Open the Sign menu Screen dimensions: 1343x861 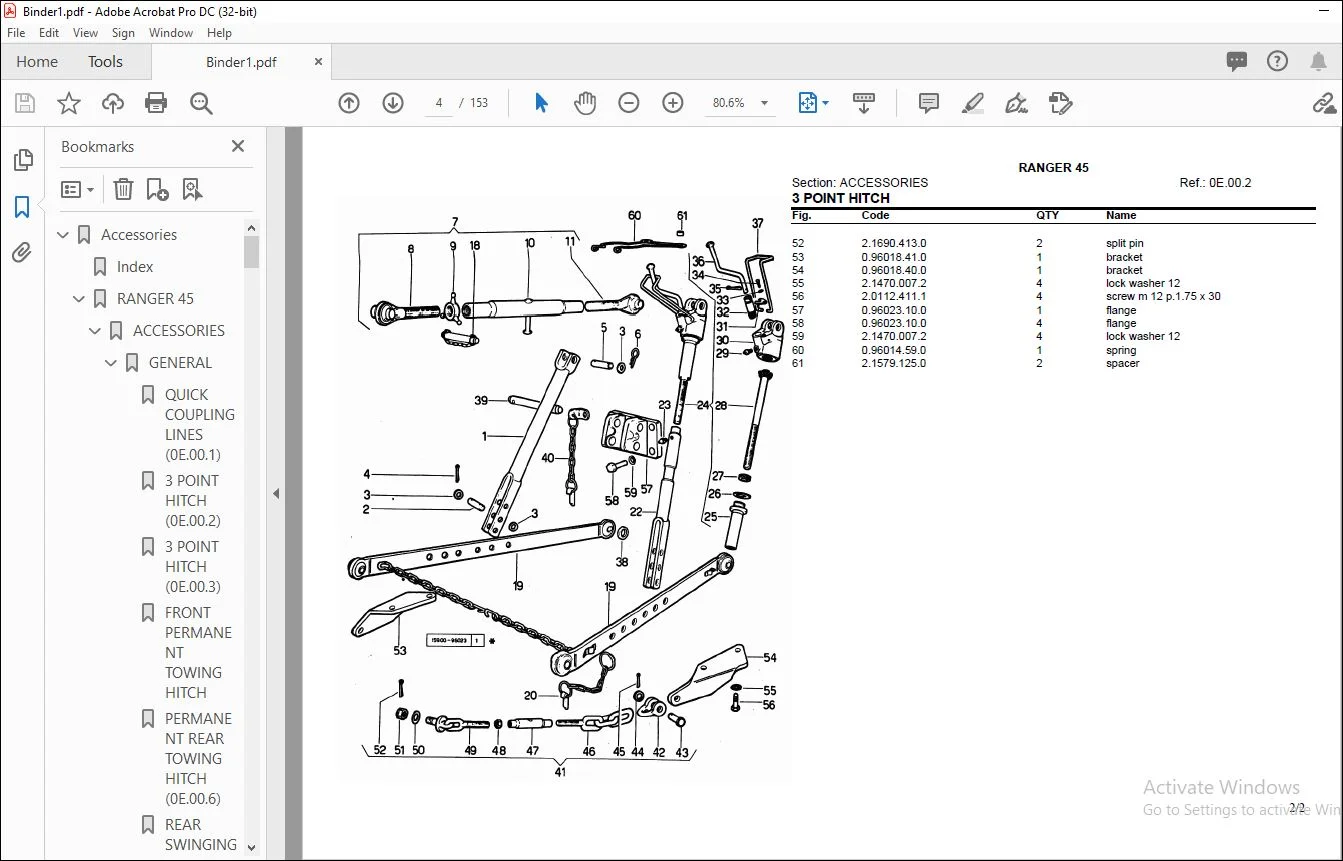click(x=123, y=33)
